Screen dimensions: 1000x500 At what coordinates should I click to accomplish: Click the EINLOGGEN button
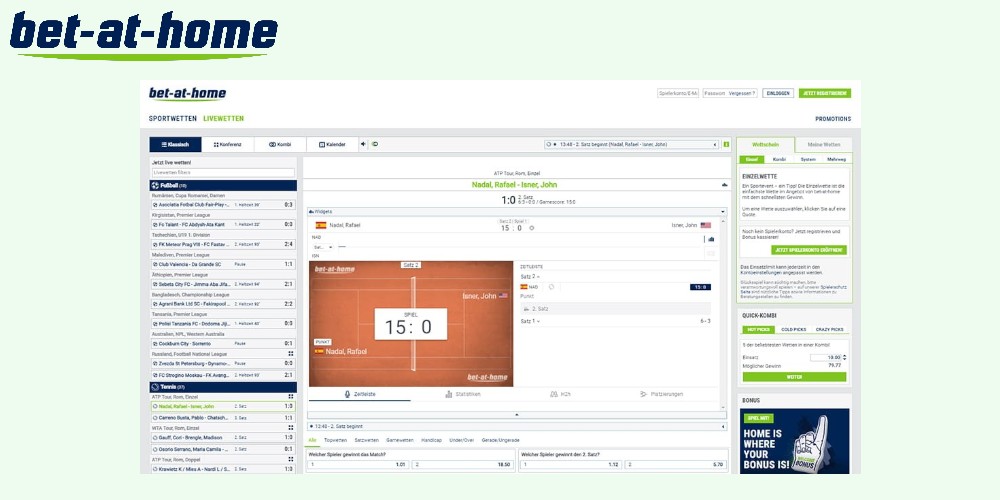(778, 93)
